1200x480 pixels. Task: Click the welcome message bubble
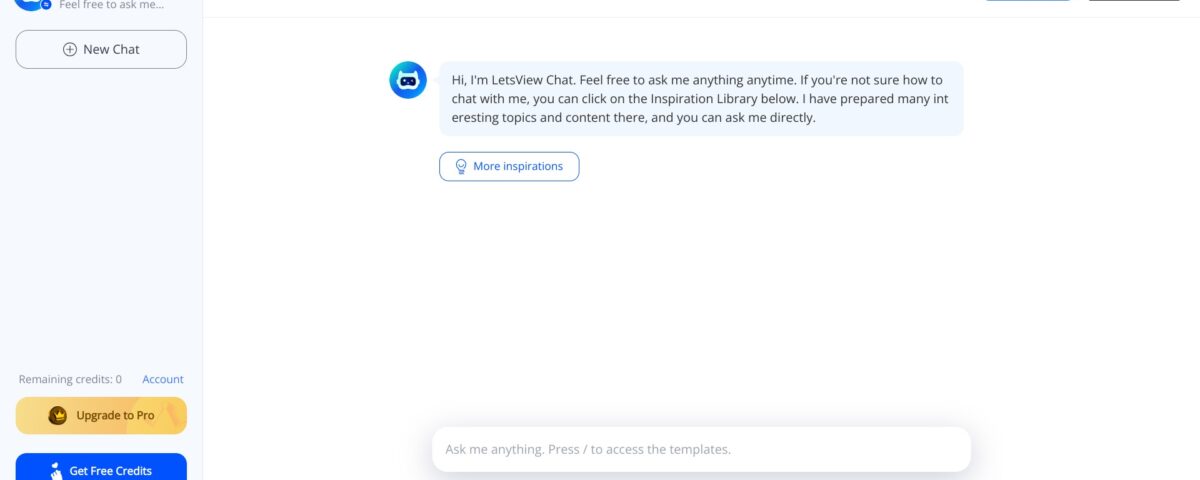pos(701,98)
